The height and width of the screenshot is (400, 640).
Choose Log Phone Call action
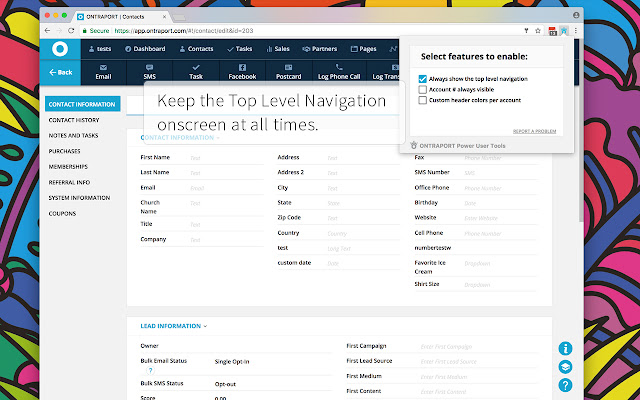pyautogui.click(x=339, y=72)
